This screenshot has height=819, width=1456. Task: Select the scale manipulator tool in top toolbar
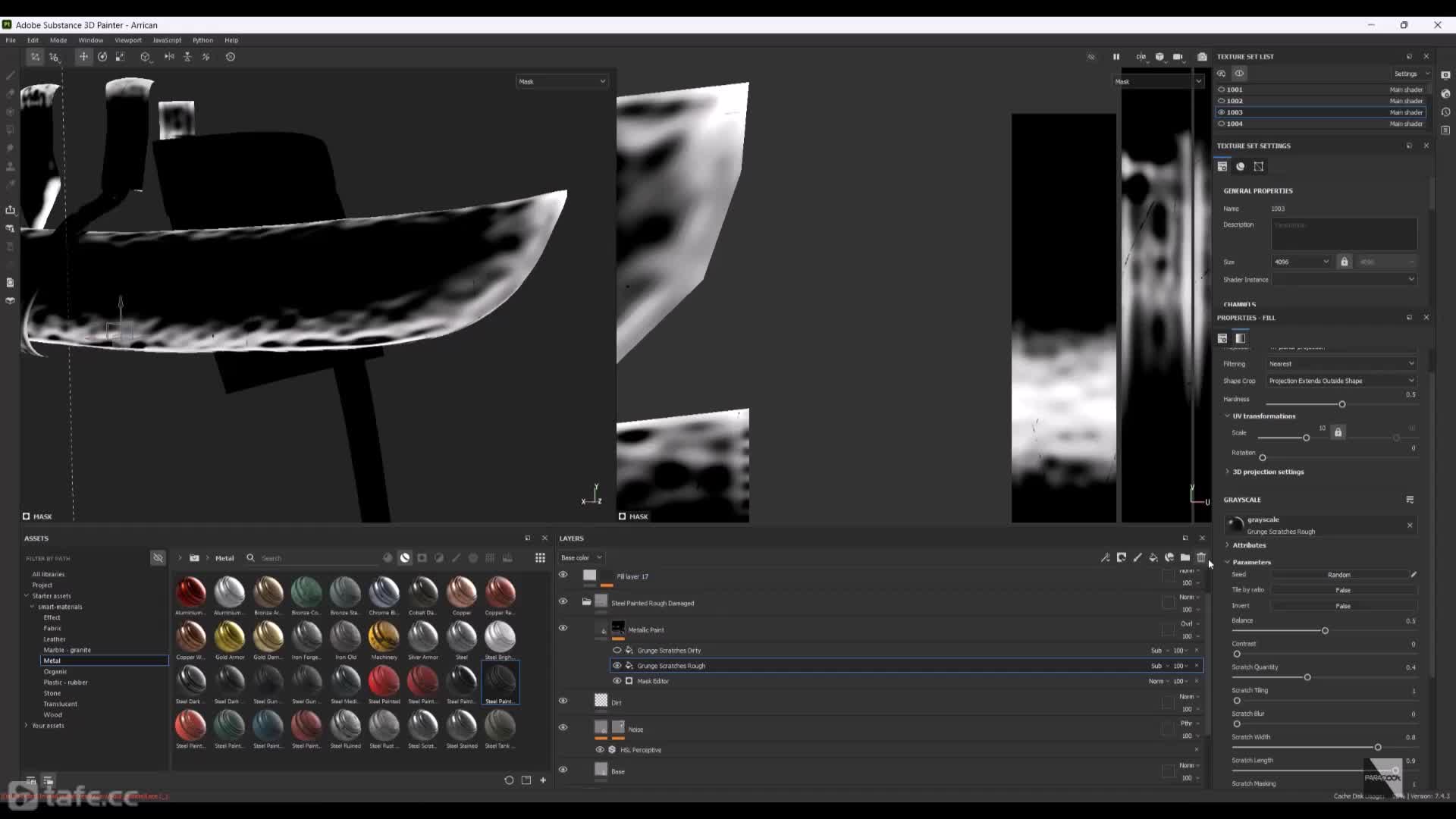pyautogui.click(x=120, y=57)
